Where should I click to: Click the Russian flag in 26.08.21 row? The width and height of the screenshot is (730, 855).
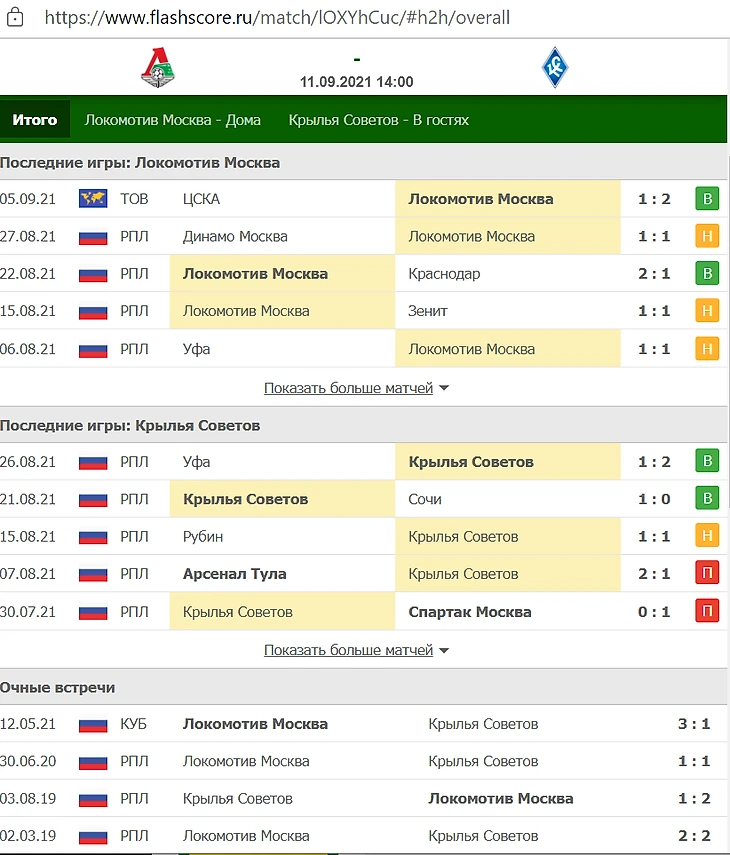[93, 463]
